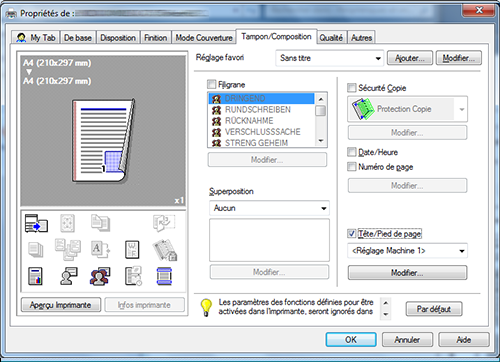Open the Réglage Machine 1 dropdown
This screenshot has height=362, width=500.
[407, 251]
